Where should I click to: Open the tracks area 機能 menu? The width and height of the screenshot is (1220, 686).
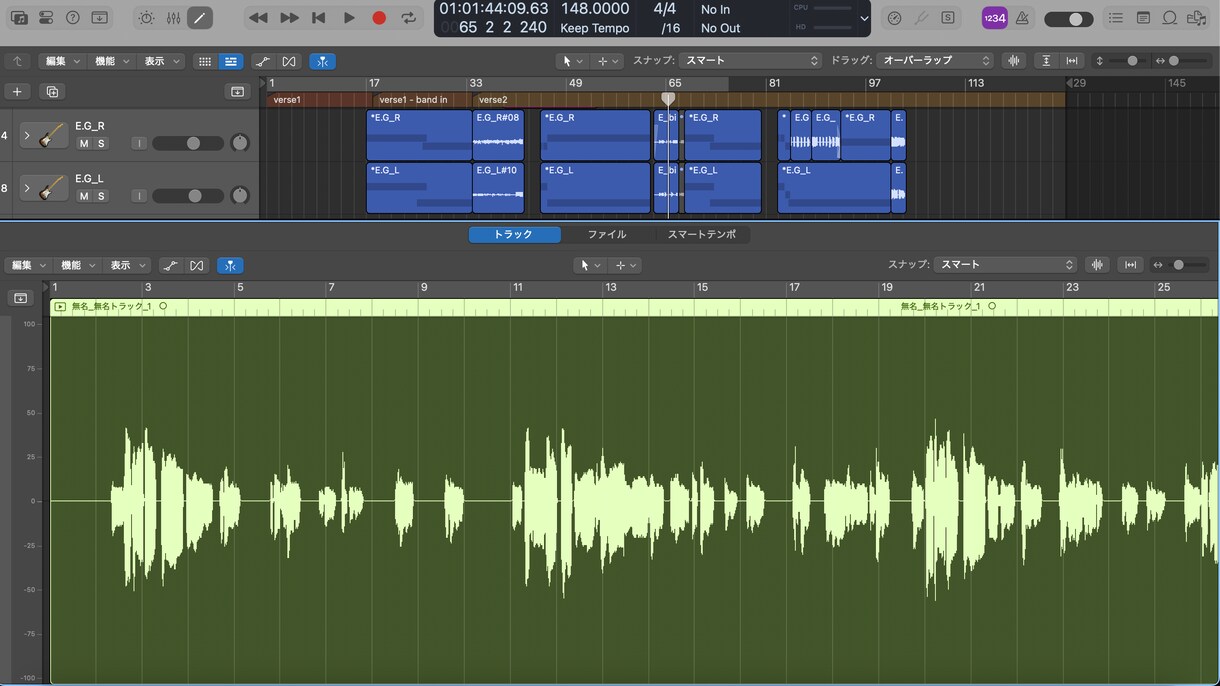(111, 61)
